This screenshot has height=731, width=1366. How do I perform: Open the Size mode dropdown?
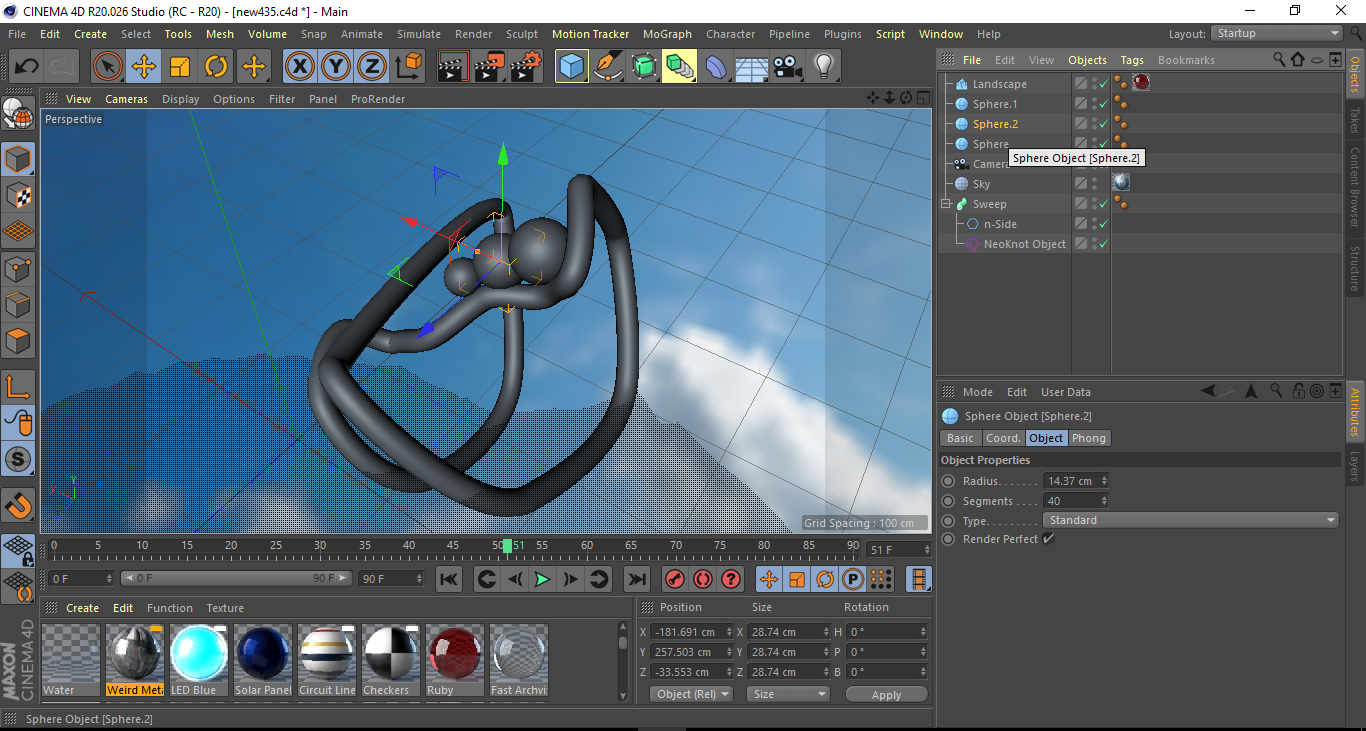point(789,694)
